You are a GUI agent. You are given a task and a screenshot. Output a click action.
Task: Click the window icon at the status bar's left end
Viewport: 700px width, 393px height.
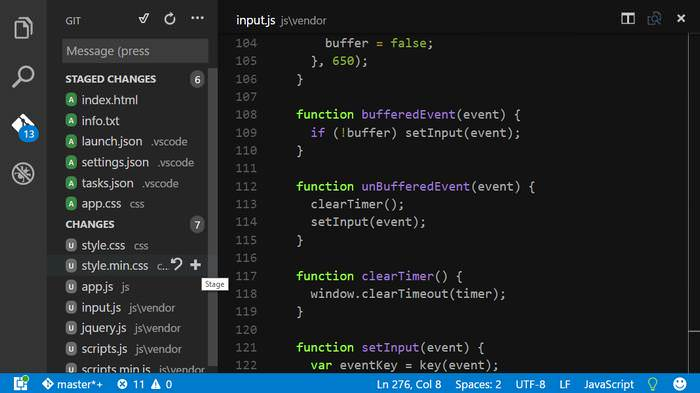coord(21,383)
